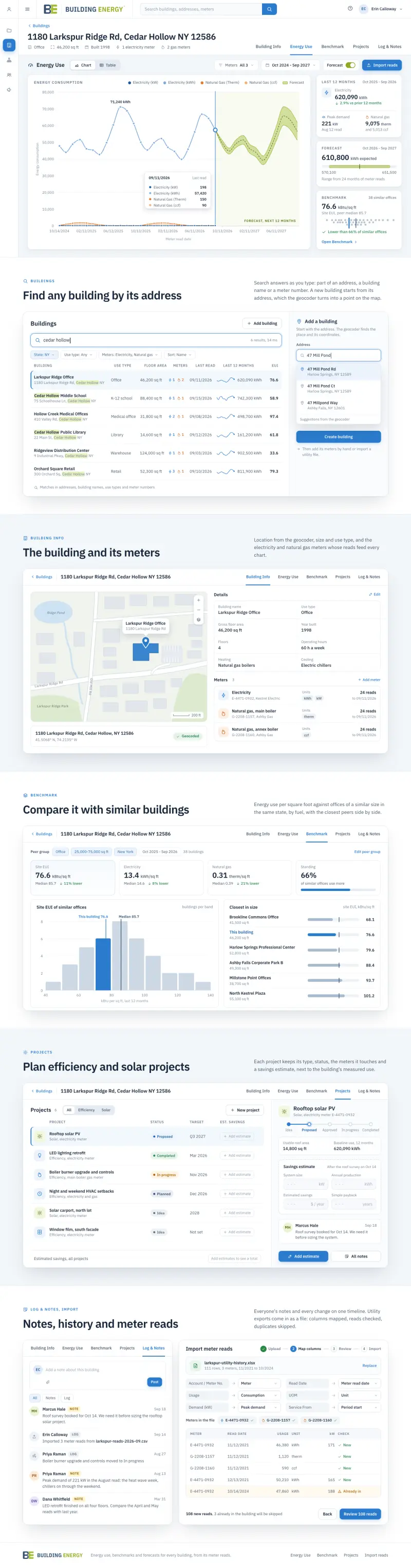Click the Building Energy logo in the header
Viewport: 411px width, 1568px height.
(x=83, y=9)
